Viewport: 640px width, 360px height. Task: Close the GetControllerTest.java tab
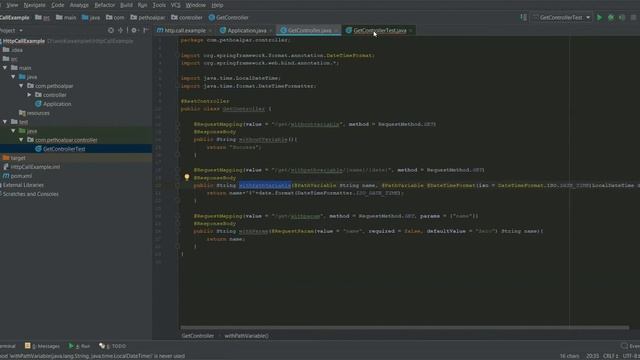[x=411, y=31]
